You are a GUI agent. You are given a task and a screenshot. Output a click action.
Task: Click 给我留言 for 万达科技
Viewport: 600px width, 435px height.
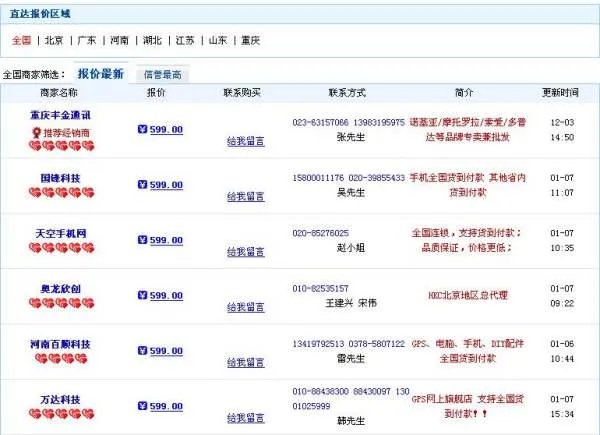coord(246,418)
